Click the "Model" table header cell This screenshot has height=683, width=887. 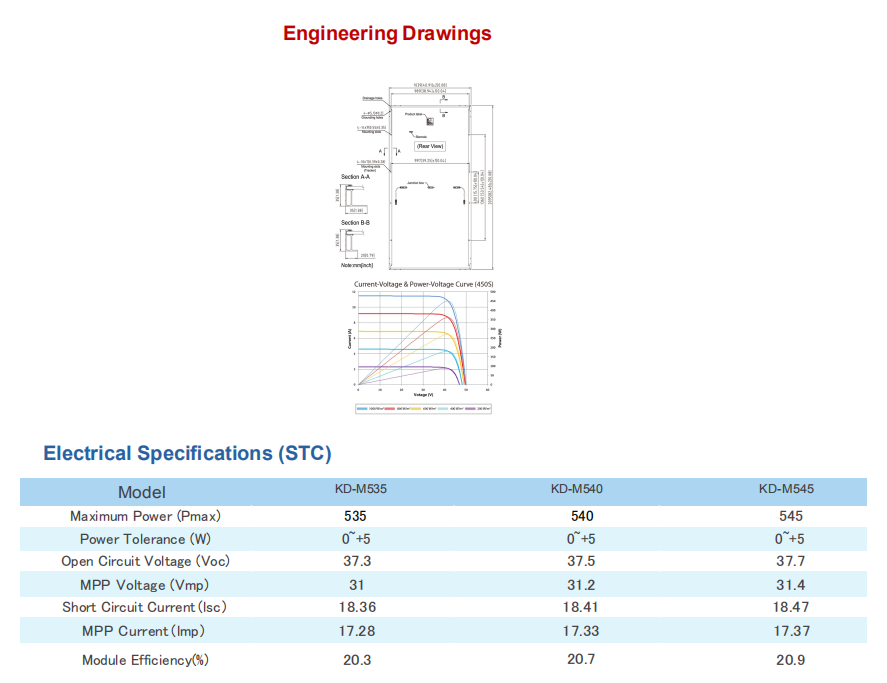click(142, 491)
